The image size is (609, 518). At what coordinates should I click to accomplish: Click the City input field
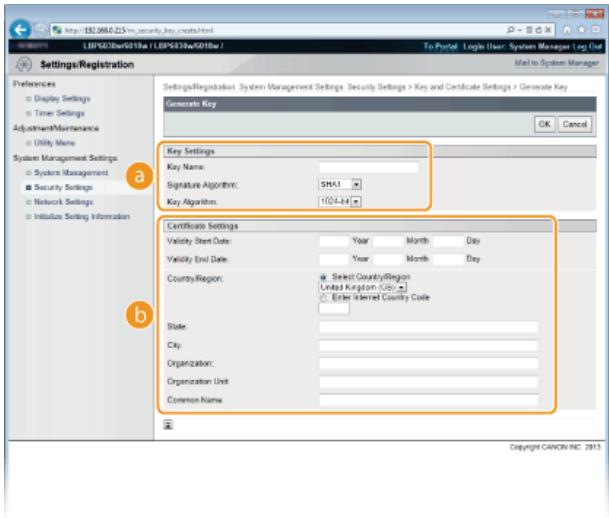pos(428,345)
